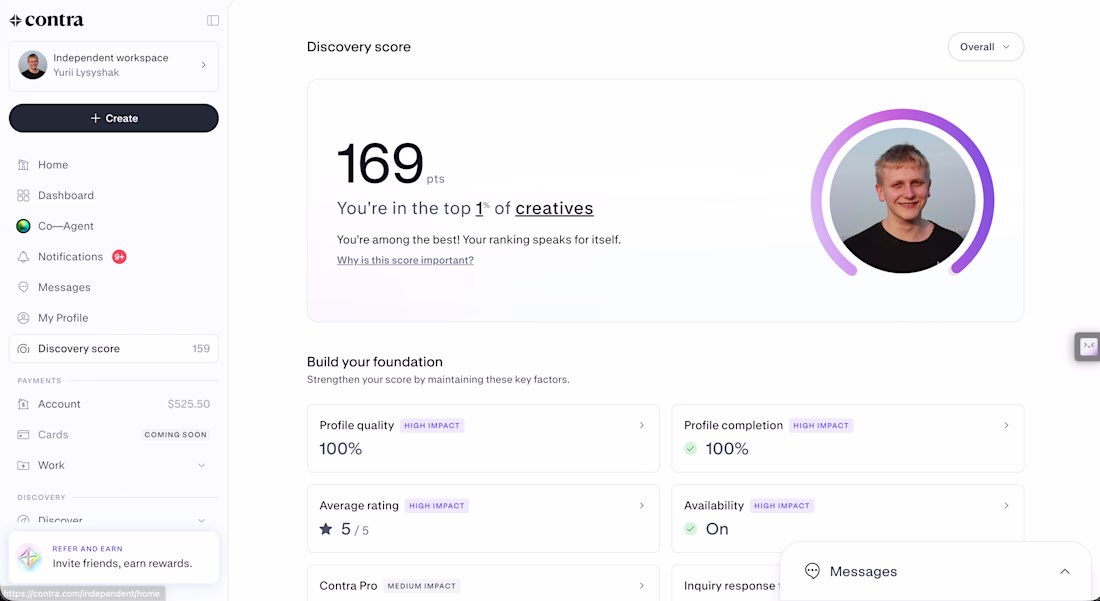Click the Co—Agent globe icon
This screenshot has width=1100, height=601.
coord(23,226)
